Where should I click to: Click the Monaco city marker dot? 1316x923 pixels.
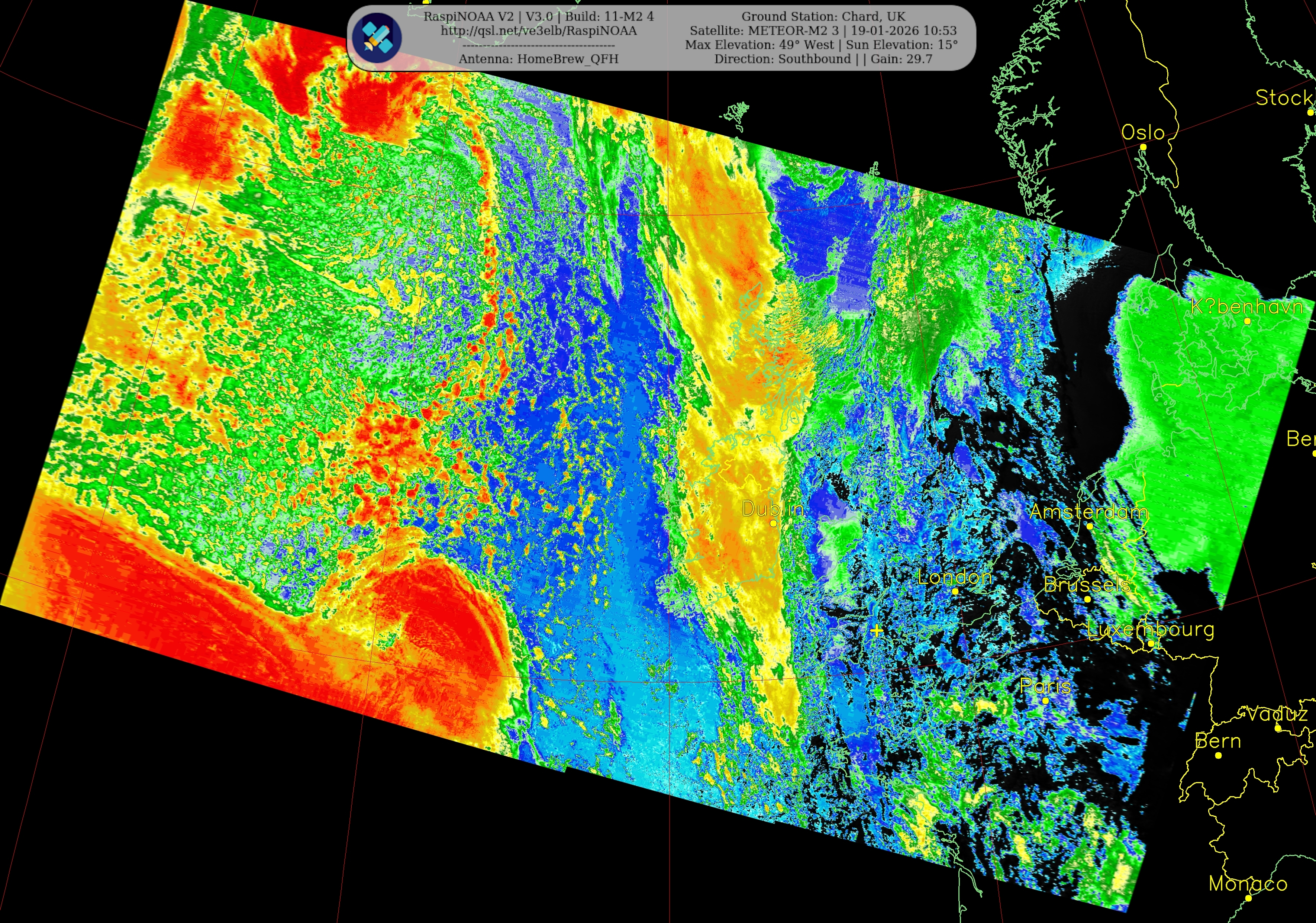[x=1248, y=898]
